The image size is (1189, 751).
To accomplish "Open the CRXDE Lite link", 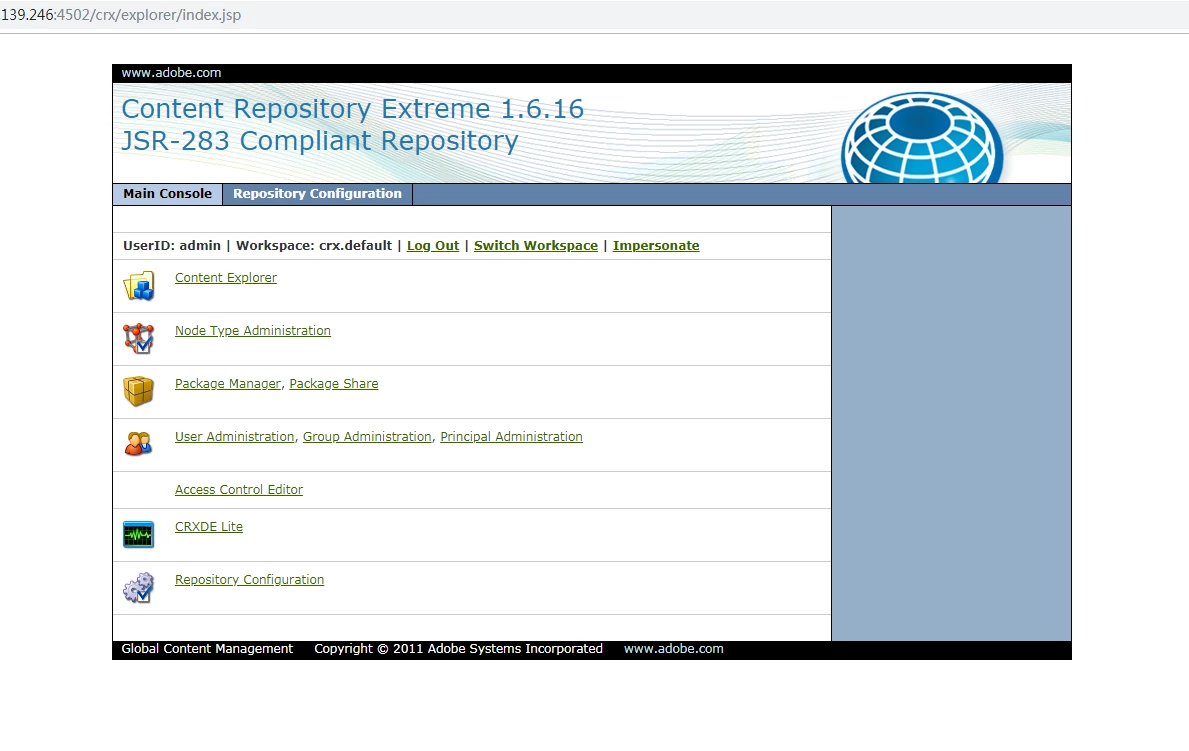I will coord(209,526).
